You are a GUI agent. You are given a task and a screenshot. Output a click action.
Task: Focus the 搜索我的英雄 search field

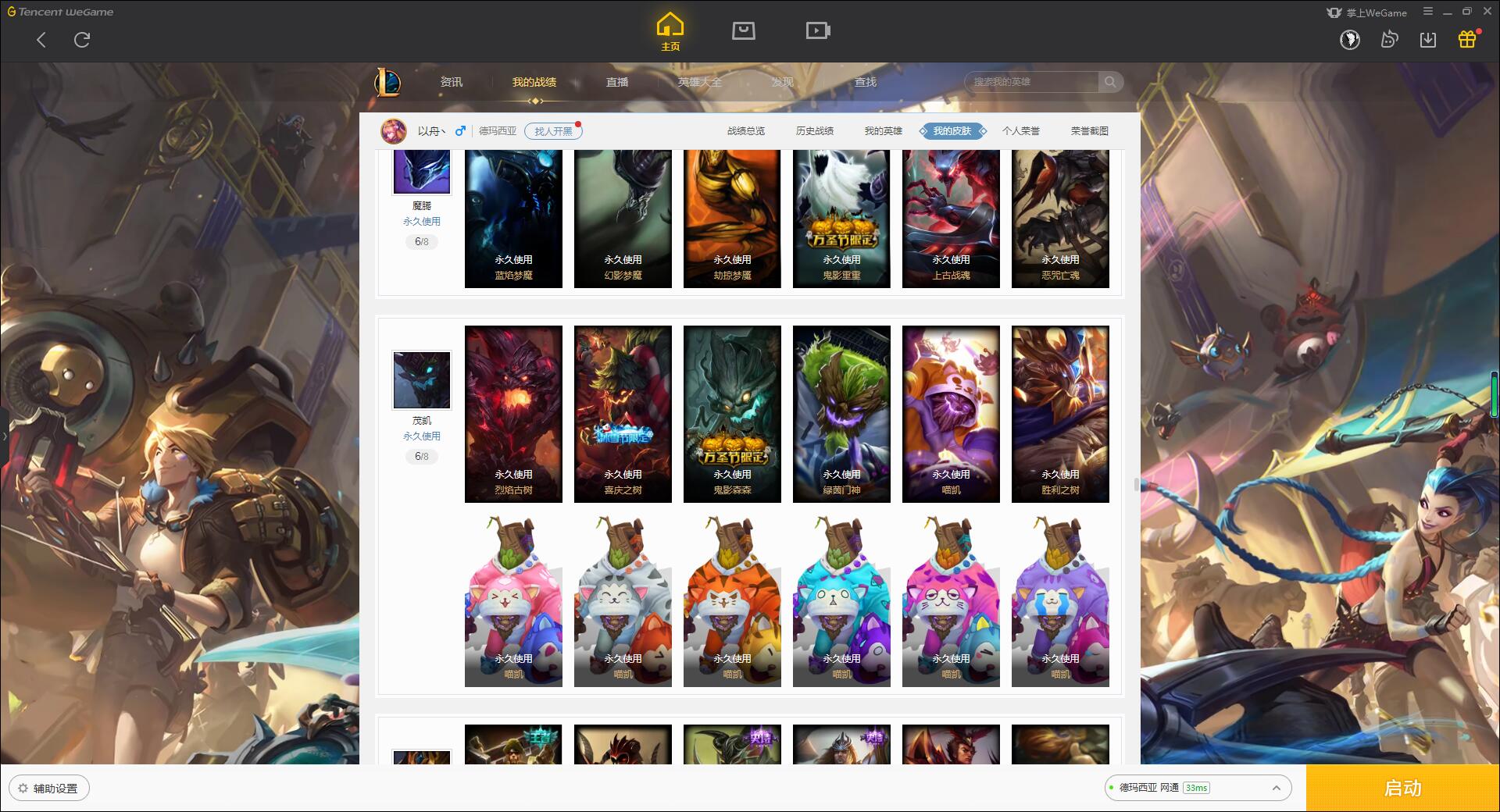[1033, 82]
